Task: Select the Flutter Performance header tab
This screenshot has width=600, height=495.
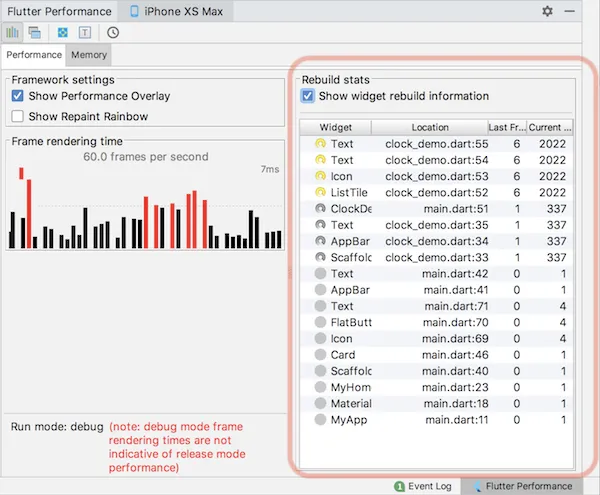Action: (x=59, y=11)
